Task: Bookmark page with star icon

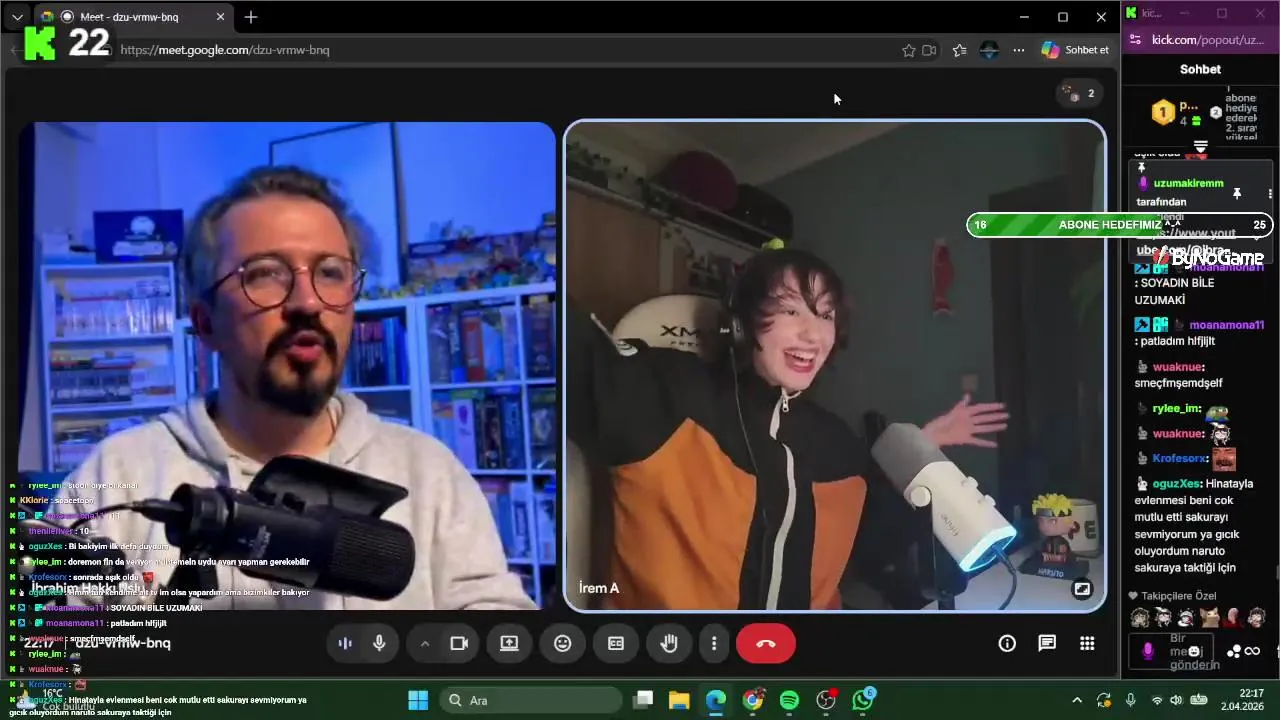Action: [x=908, y=50]
